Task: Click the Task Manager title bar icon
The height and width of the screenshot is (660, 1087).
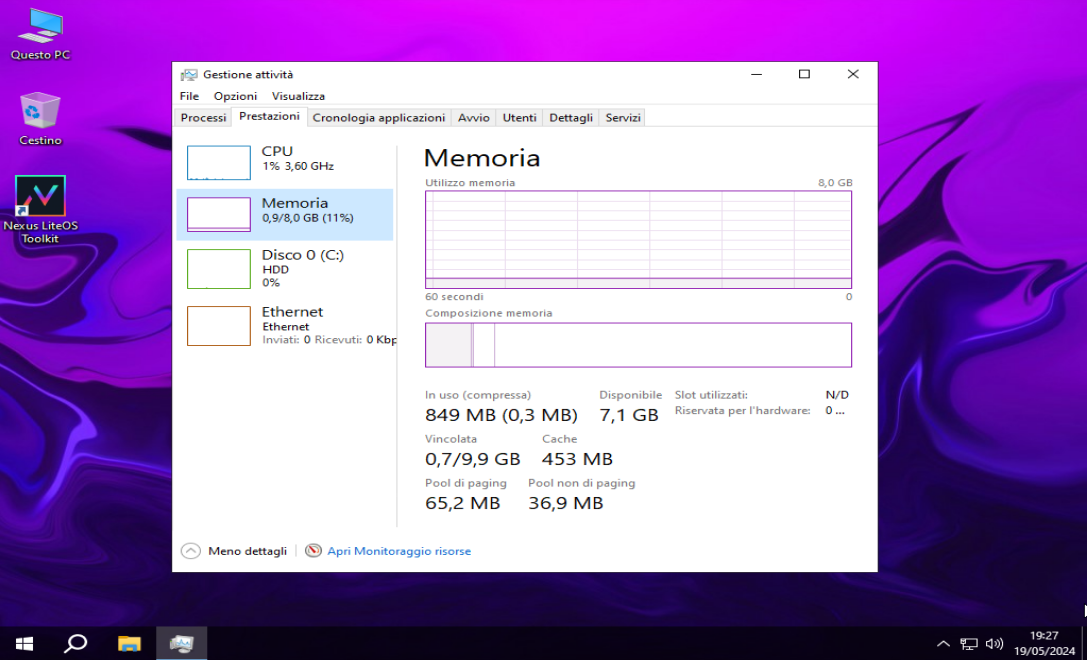Action: tap(189, 75)
